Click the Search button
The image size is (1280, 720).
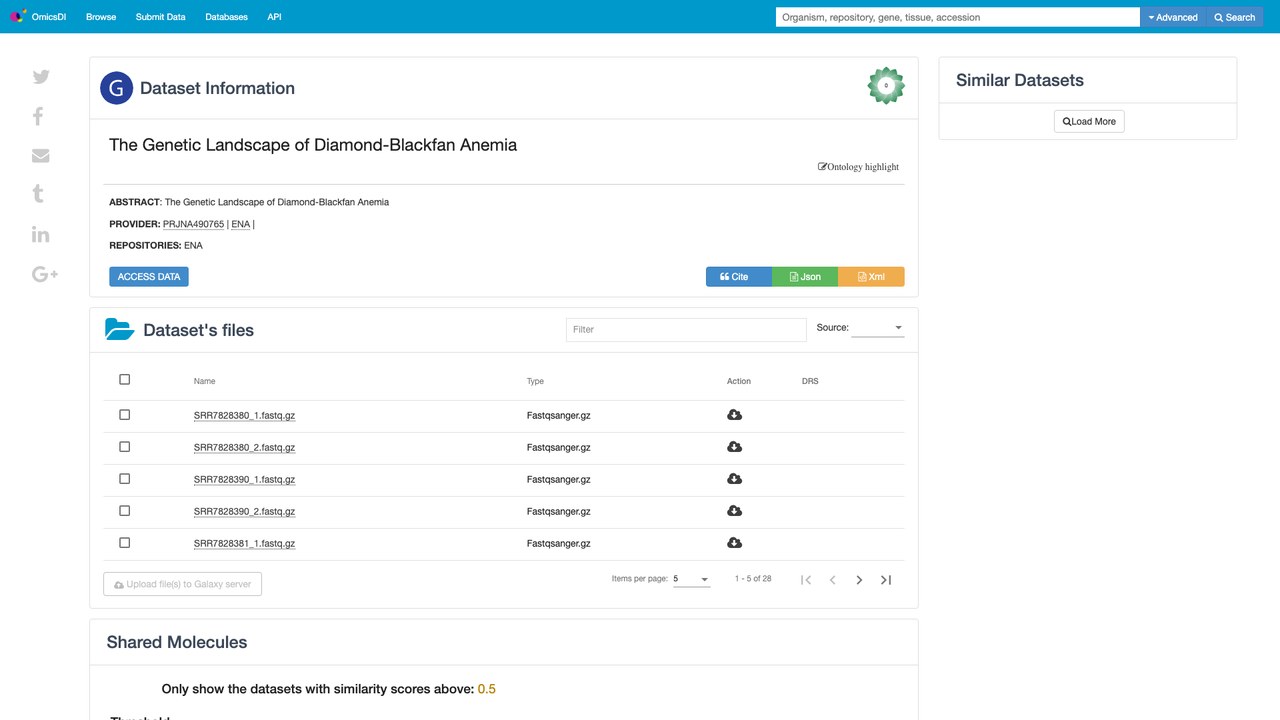1234,17
